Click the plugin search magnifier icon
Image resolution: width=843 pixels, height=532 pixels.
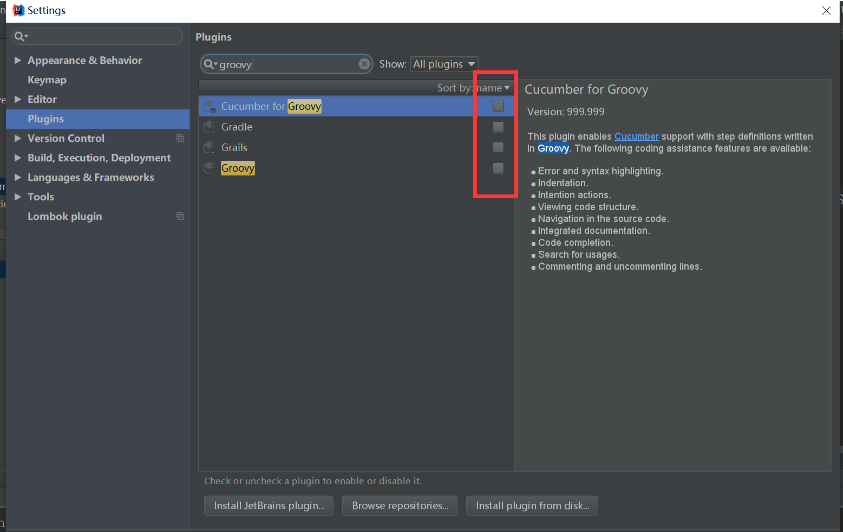[x=210, y=64]
